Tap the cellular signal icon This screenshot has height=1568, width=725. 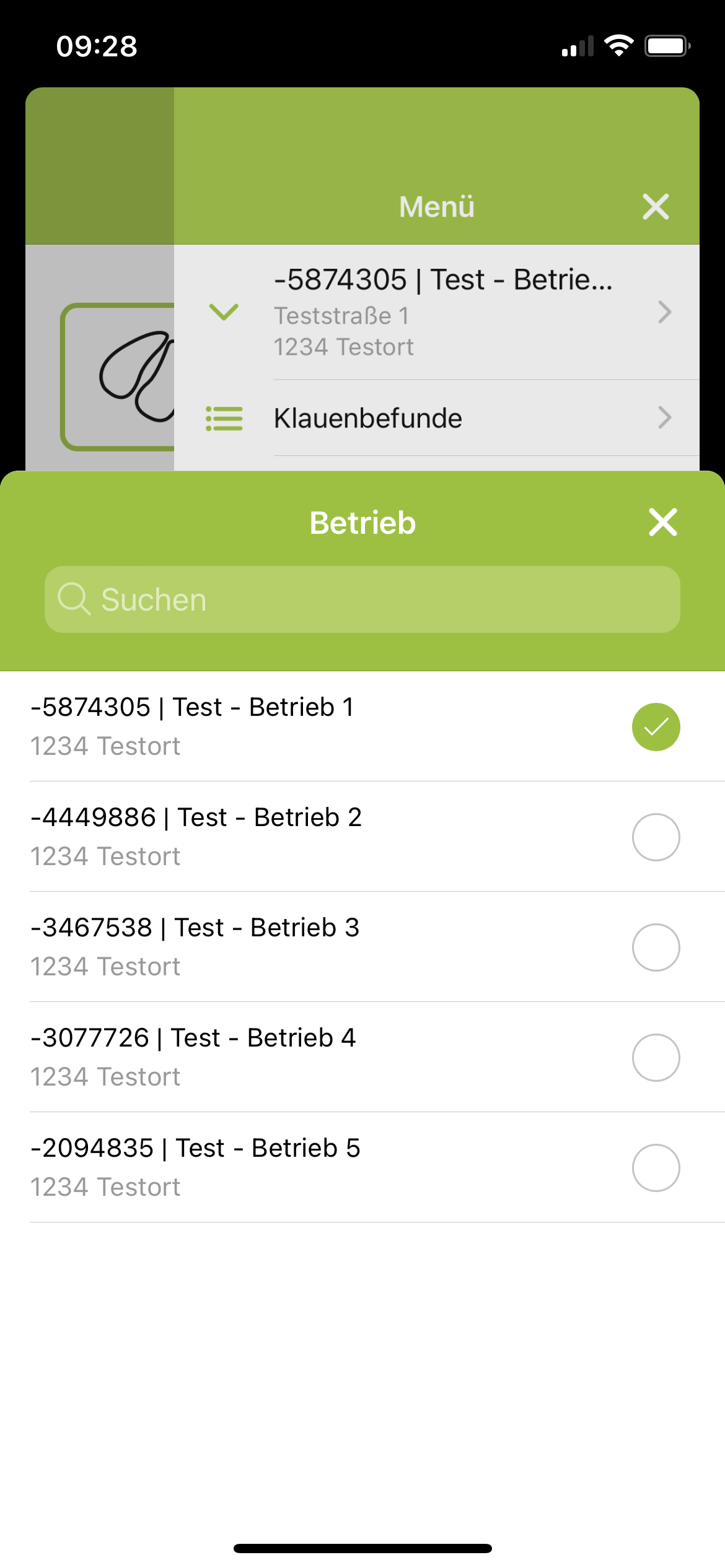(x=577, y=46)
